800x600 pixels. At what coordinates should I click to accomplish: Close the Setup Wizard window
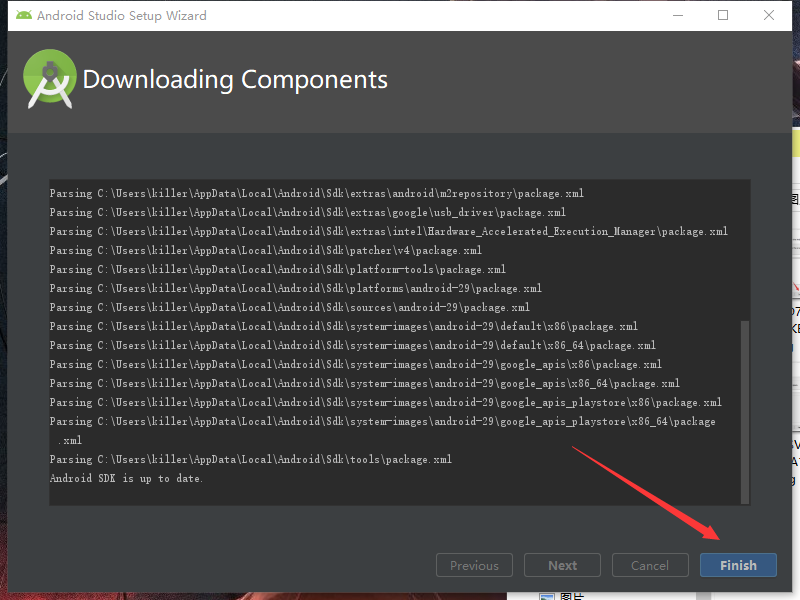coord(769,15)
